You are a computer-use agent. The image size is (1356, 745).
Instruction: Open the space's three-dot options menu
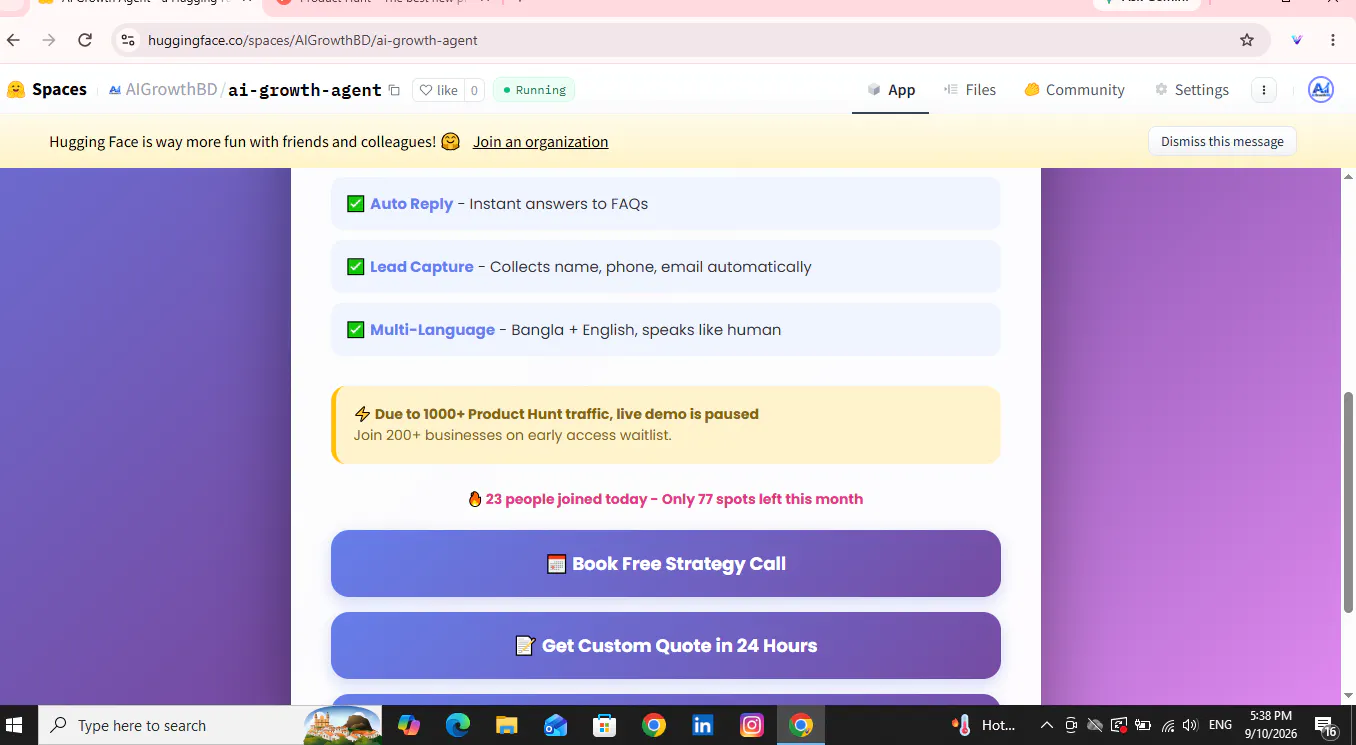pyautogui.click(x=1264, y=90)
